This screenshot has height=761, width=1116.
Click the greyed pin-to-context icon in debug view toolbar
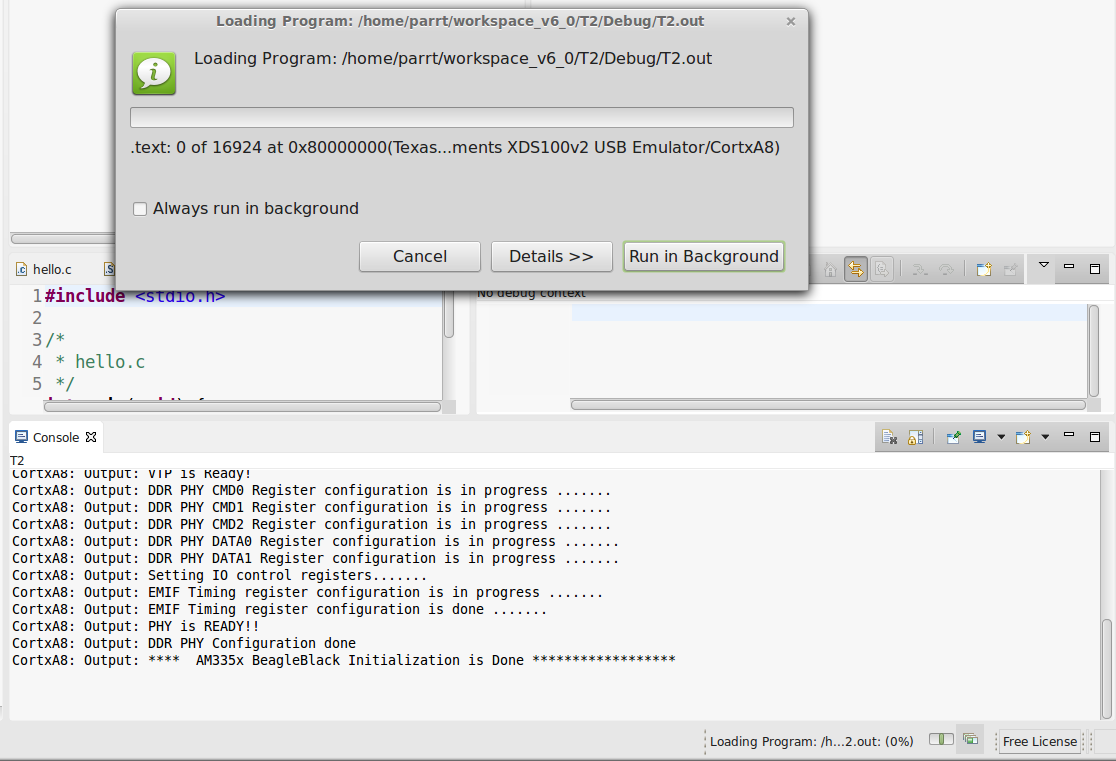click(1011, 270)
